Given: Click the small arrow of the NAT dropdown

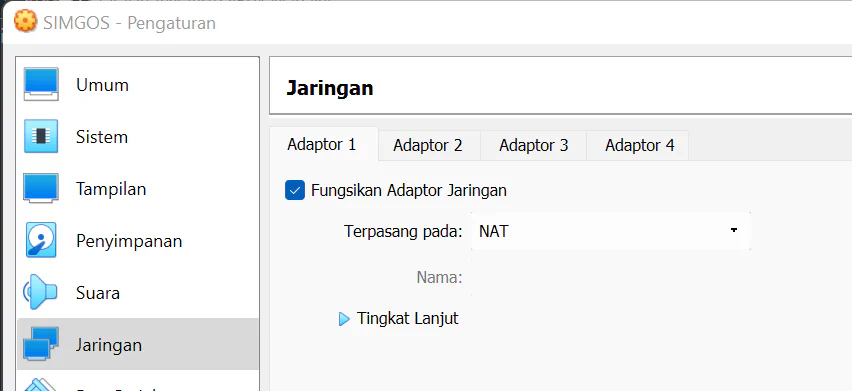Looking at the screenshot, I should pyautogui.click(x=734, y=230).
